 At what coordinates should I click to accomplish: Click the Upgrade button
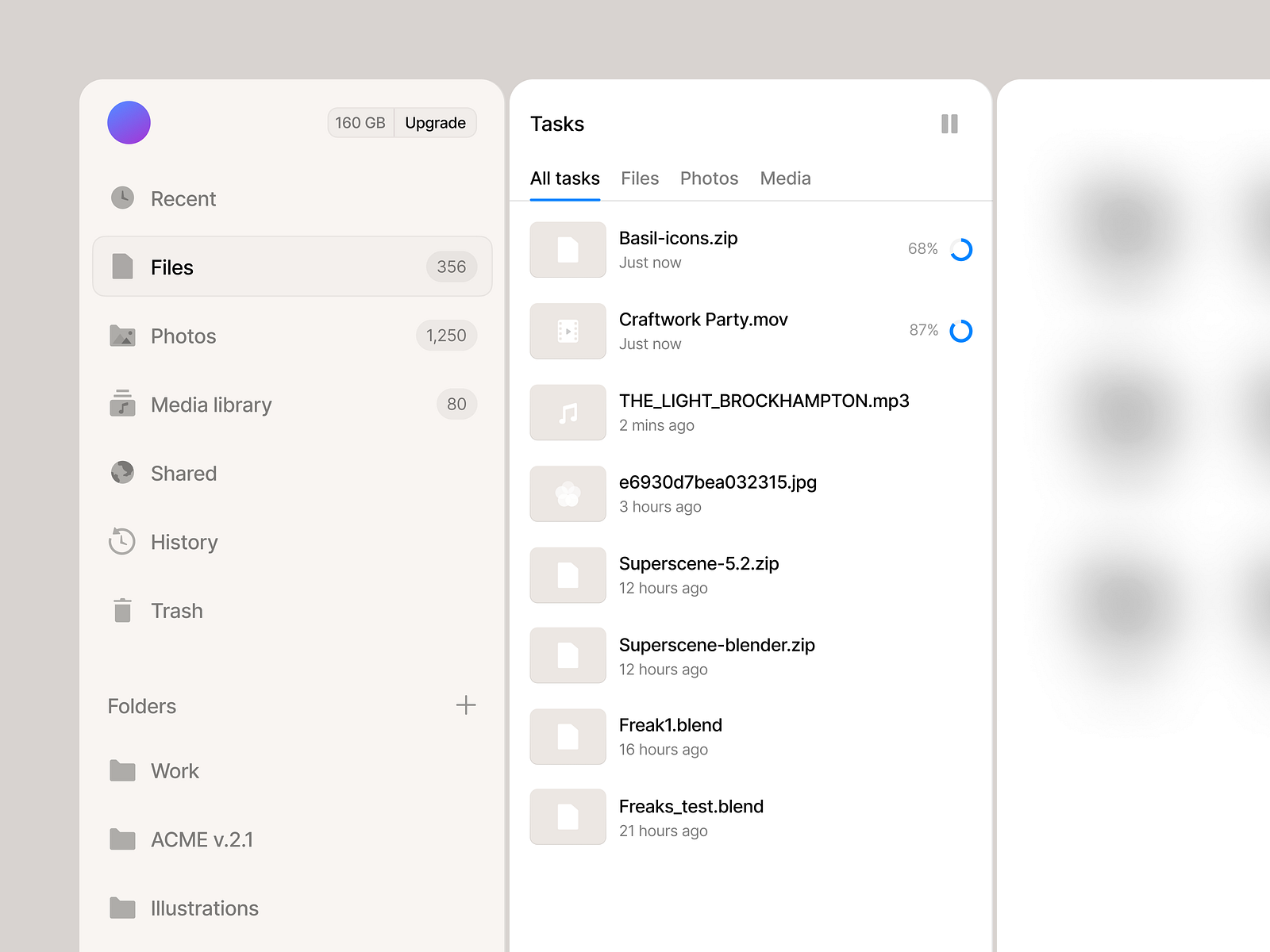435,122
